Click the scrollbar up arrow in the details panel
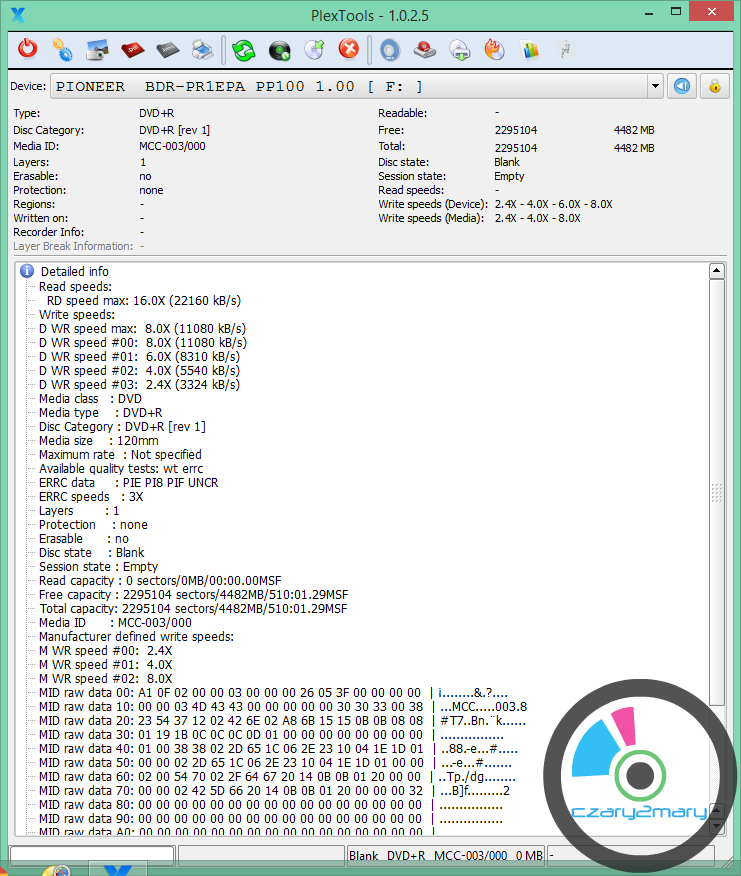Viewport: 741px width, 876px height. (716, 271)
